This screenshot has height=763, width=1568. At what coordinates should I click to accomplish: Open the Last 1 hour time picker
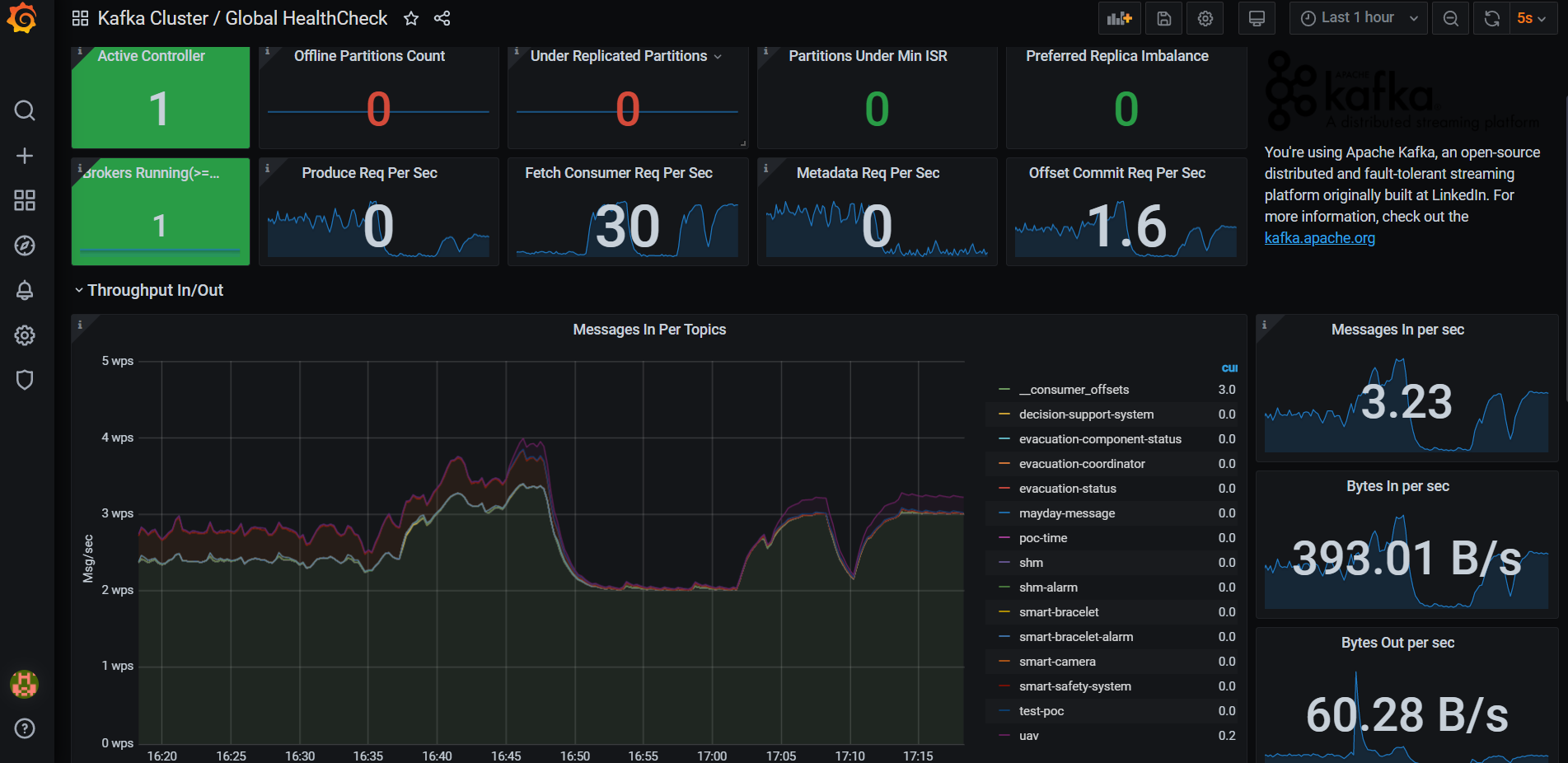pyautogui.click(x=1357, y=18)
